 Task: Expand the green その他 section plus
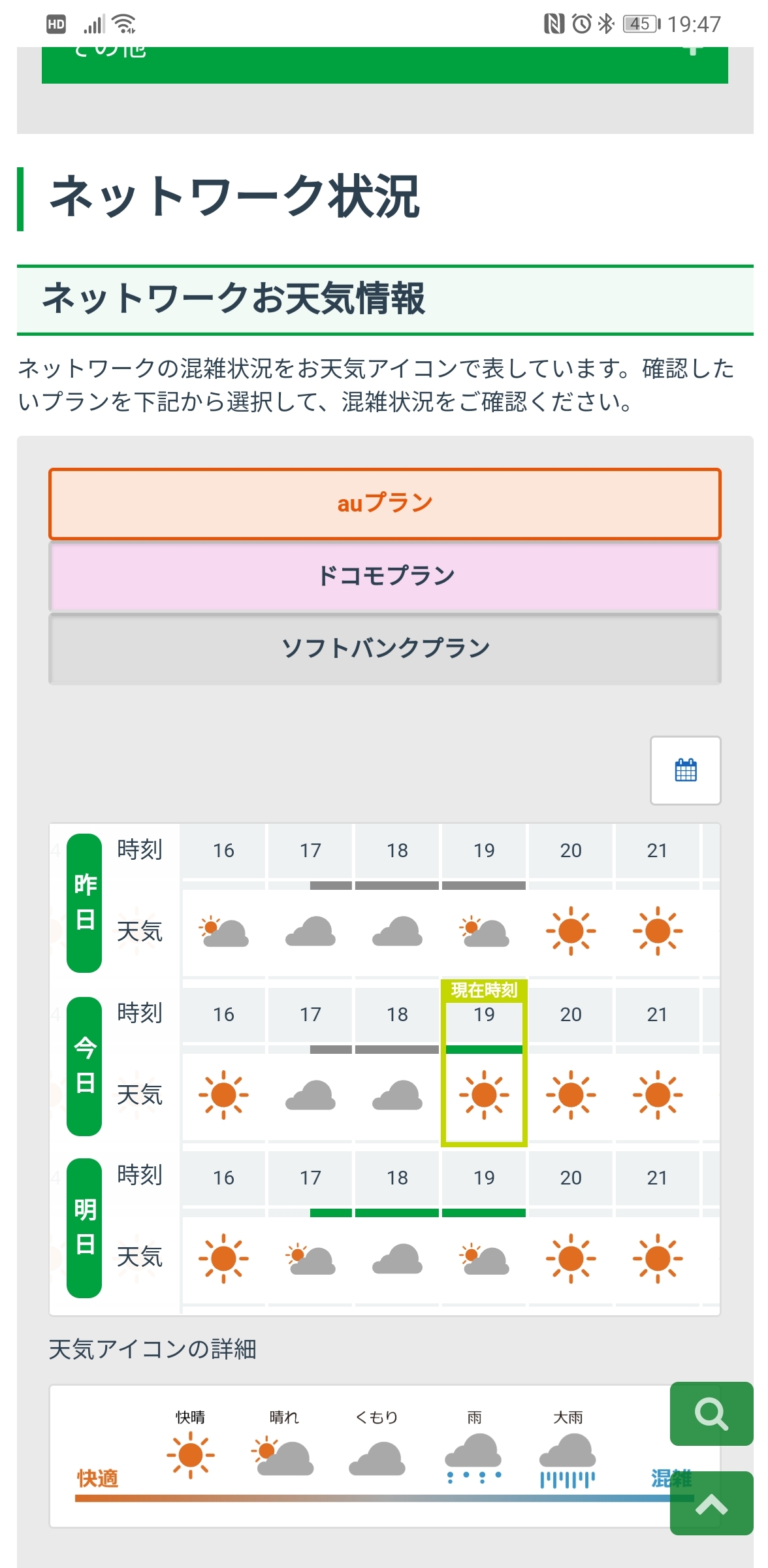tap(693, 52)
